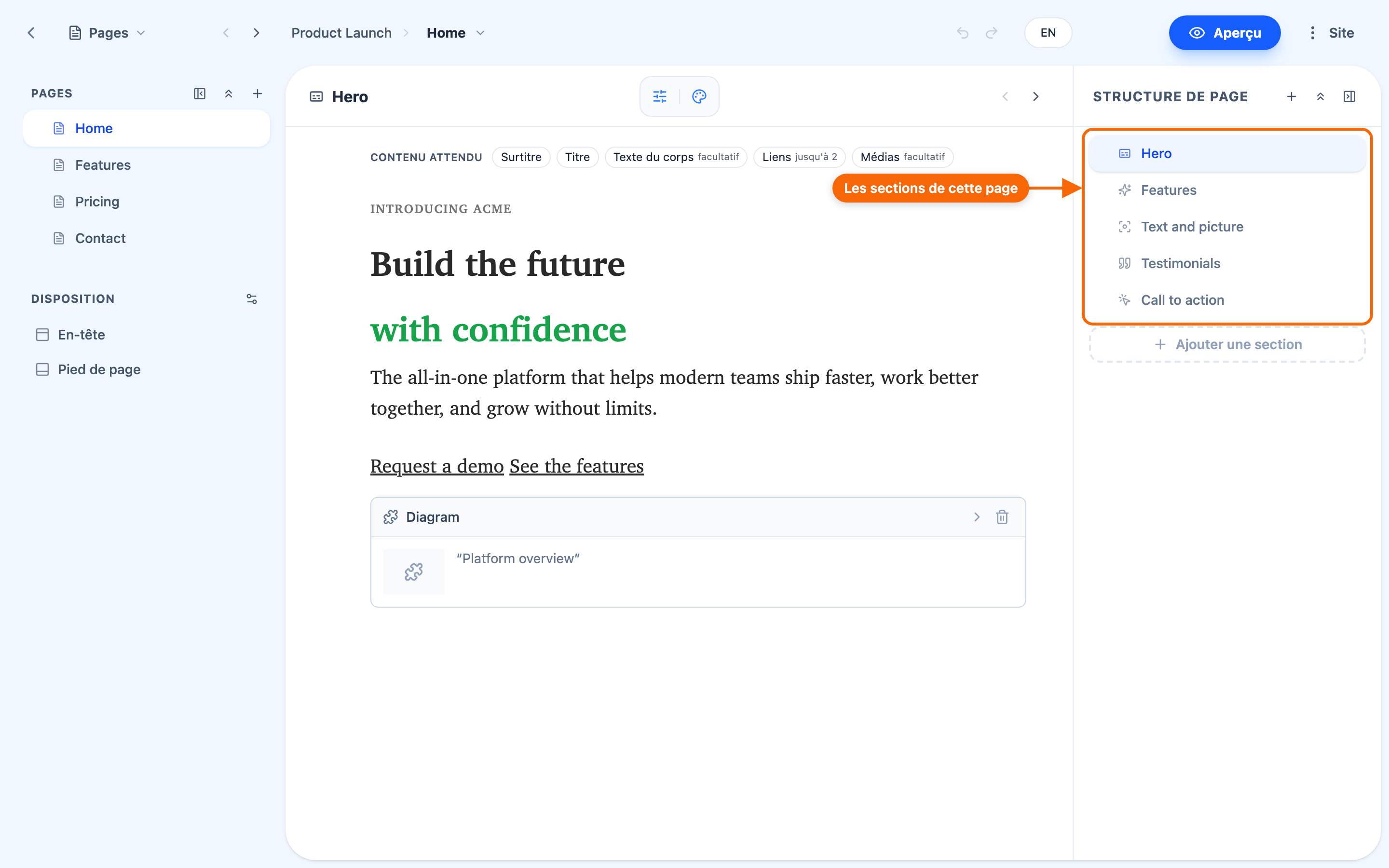The width and height of the screenshot is (1389, 868).
Task: Click the Request a demo link
Action: [437, 465]
